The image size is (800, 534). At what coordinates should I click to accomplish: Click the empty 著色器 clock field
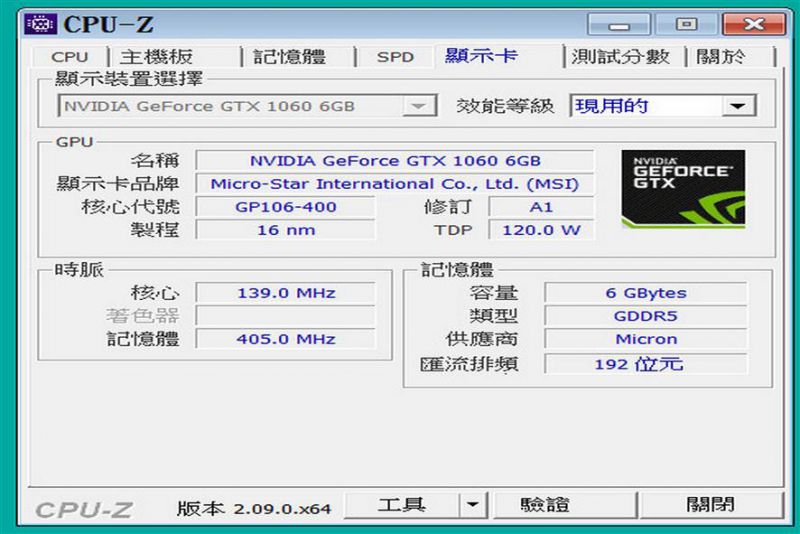pos(286,316)
